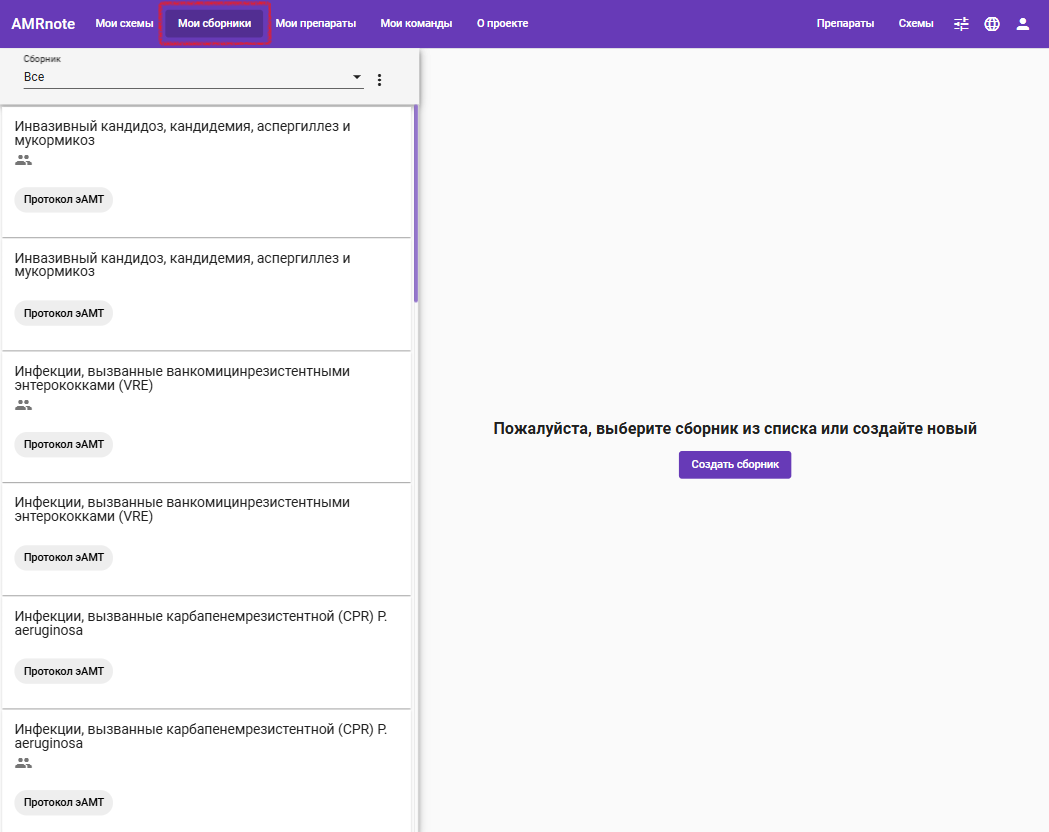Click the collection list scrollbar thumb
Screen dimensions: 1049x832
point(415,204)
